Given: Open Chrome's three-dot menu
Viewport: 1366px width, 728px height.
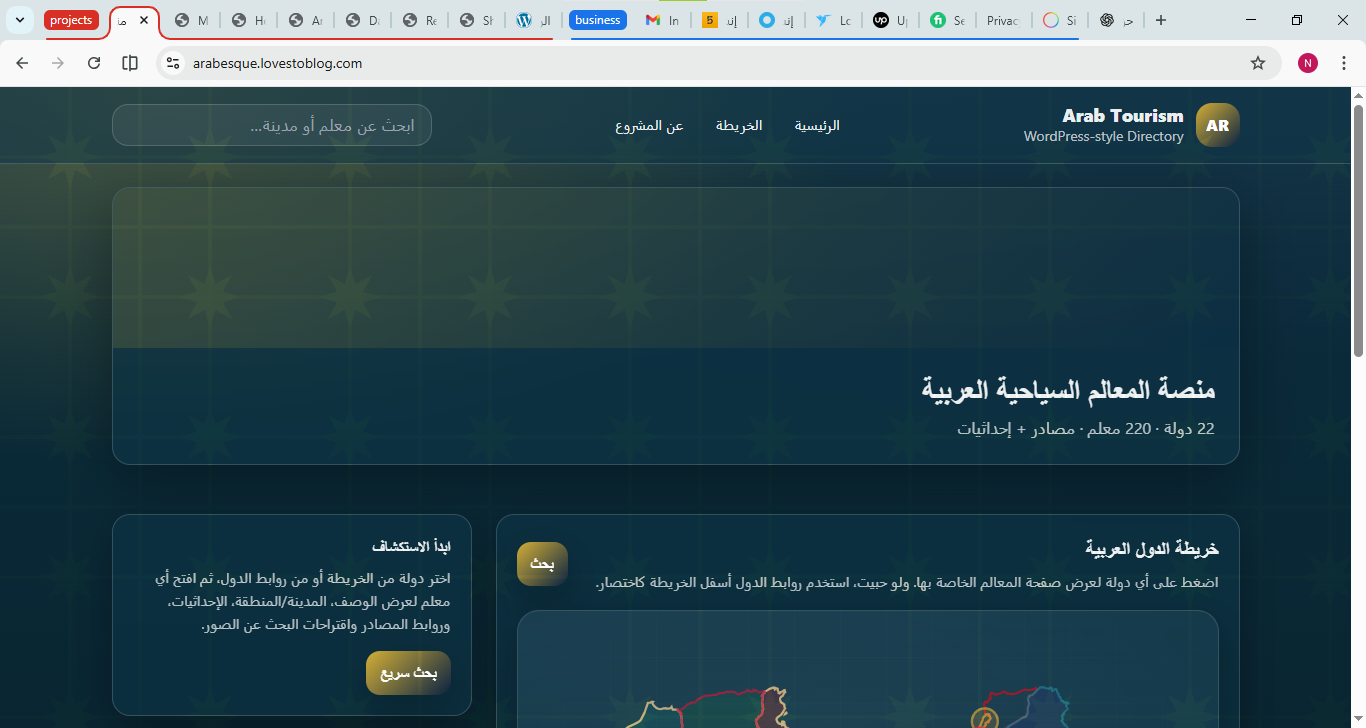Looking at the screenshot, I should [x=1344, y=62].
